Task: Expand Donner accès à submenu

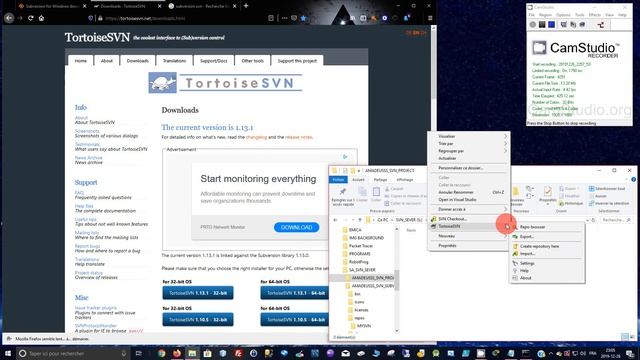Action: coord(505,209)
